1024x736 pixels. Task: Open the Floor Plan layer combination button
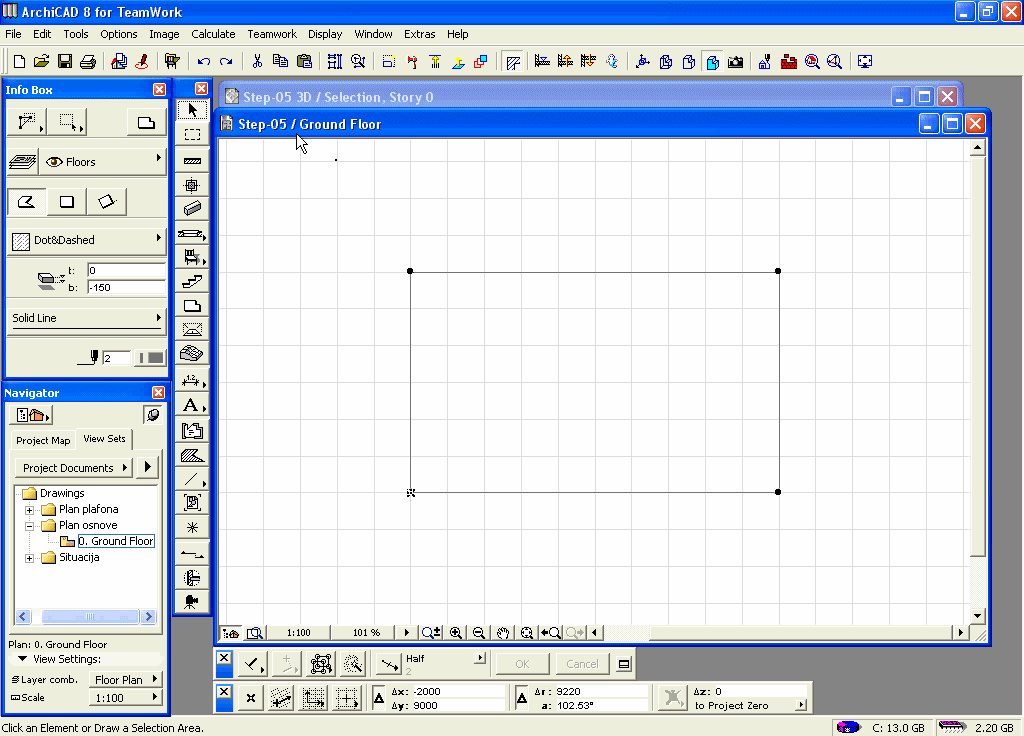(x=125, y=680)
